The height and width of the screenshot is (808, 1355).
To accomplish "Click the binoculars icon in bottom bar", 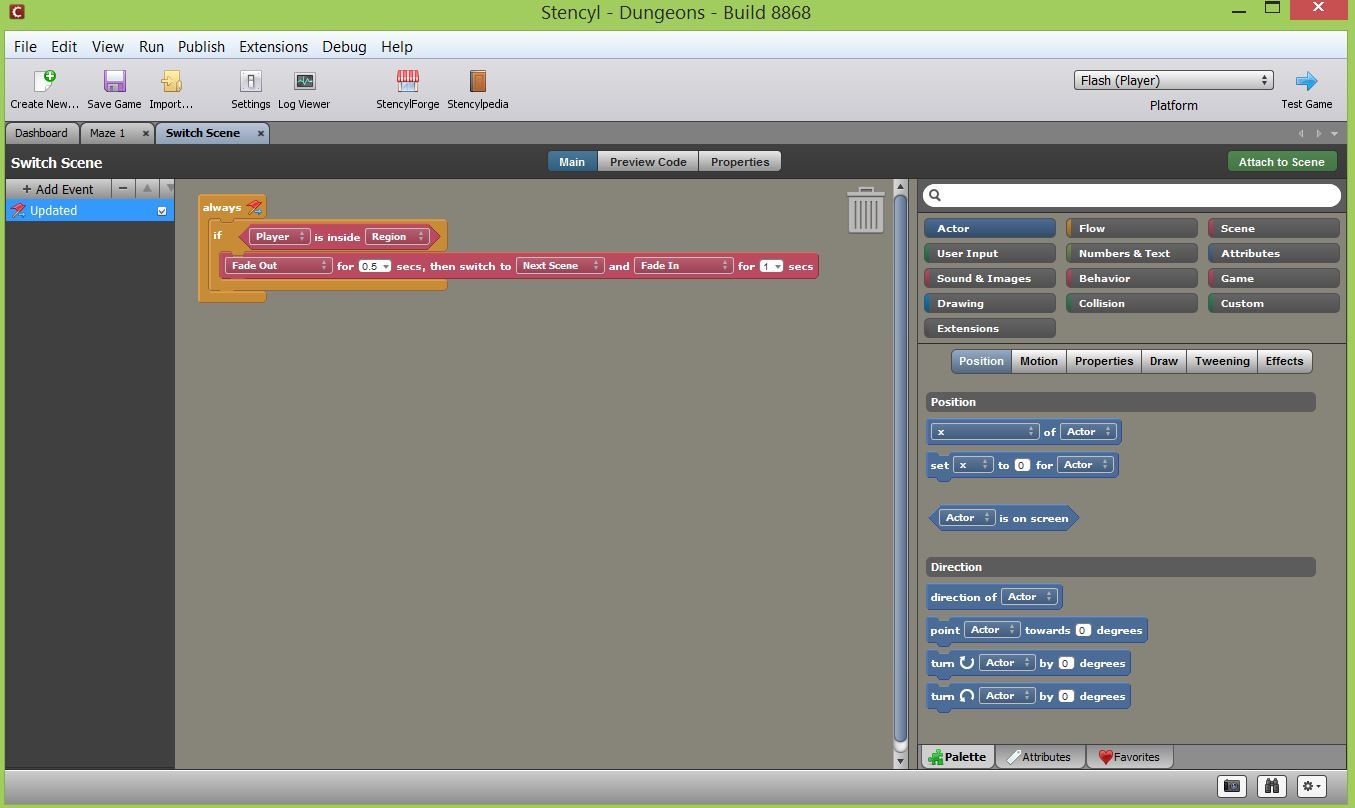I will pyautogui.click(x=1271, y=786).
